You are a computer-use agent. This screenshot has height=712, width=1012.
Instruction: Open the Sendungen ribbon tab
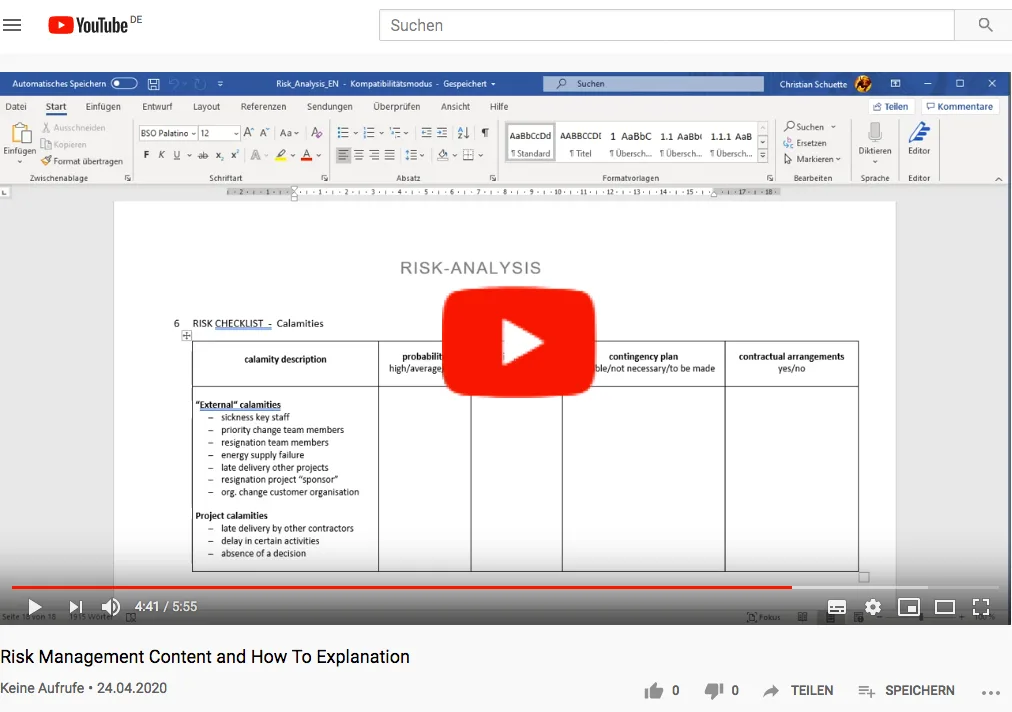[330, 107]
